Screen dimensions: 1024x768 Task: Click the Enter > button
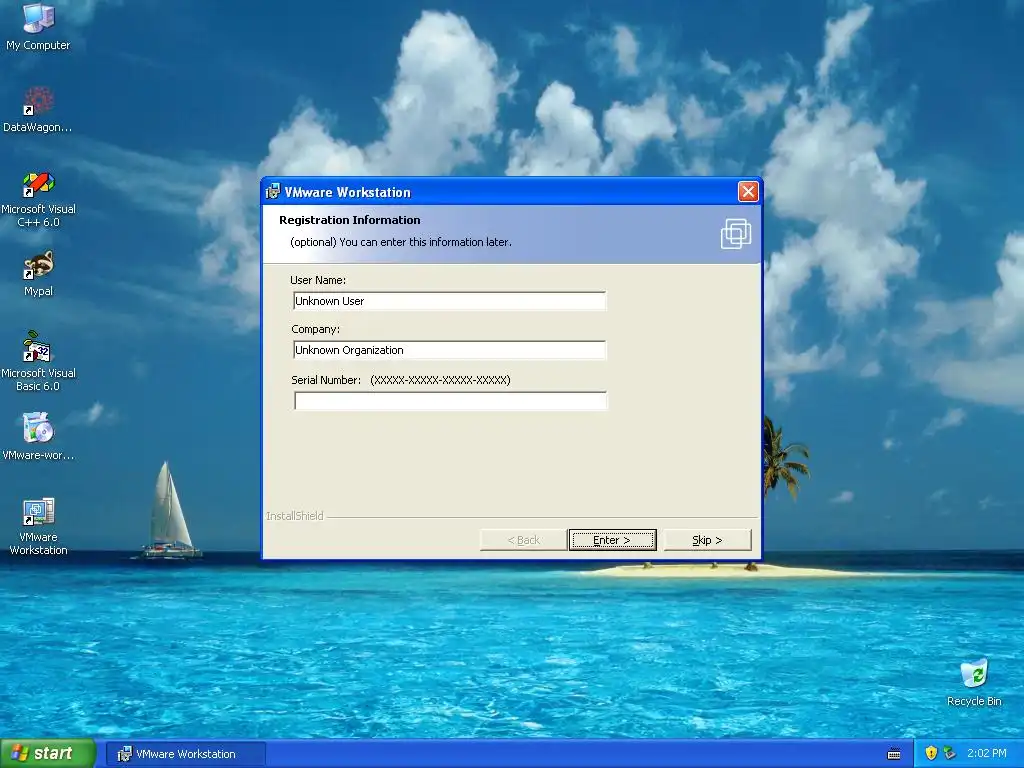[x=613, y=540]
